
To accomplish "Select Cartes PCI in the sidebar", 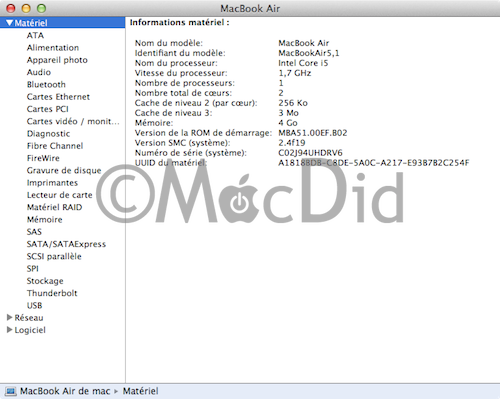I will (48, 109).
